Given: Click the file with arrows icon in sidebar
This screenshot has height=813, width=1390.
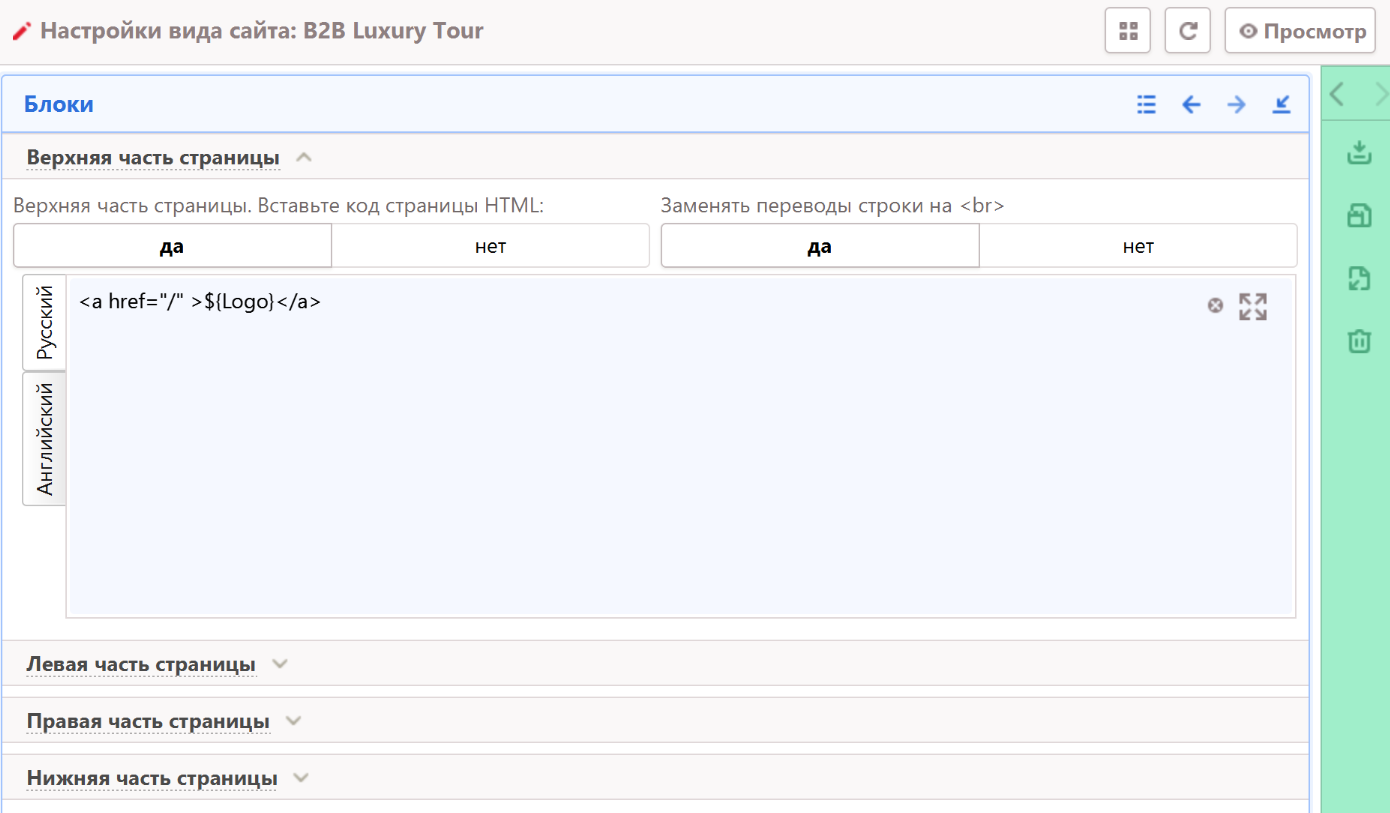Looking at the screenshot, I should [x=1358, y=279].
